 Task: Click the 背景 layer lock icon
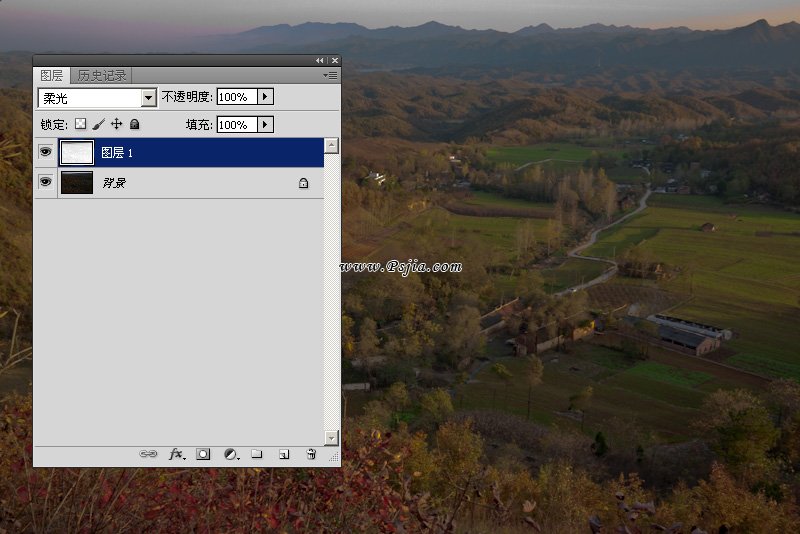coord(304,183)
